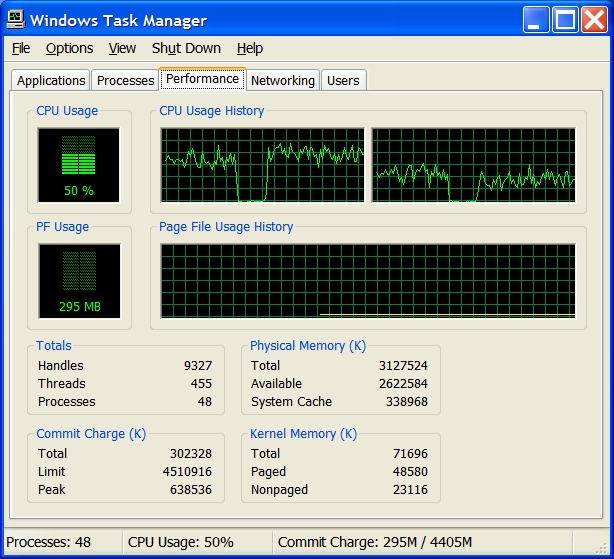Screen dimensions: 614x559
Task: Click the Totals Processes value 48
Action: click(x=205, y=402)
